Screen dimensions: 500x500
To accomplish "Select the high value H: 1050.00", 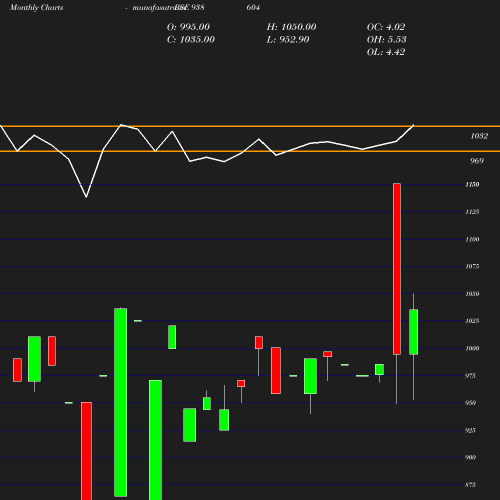I will (x=292, y=27).
